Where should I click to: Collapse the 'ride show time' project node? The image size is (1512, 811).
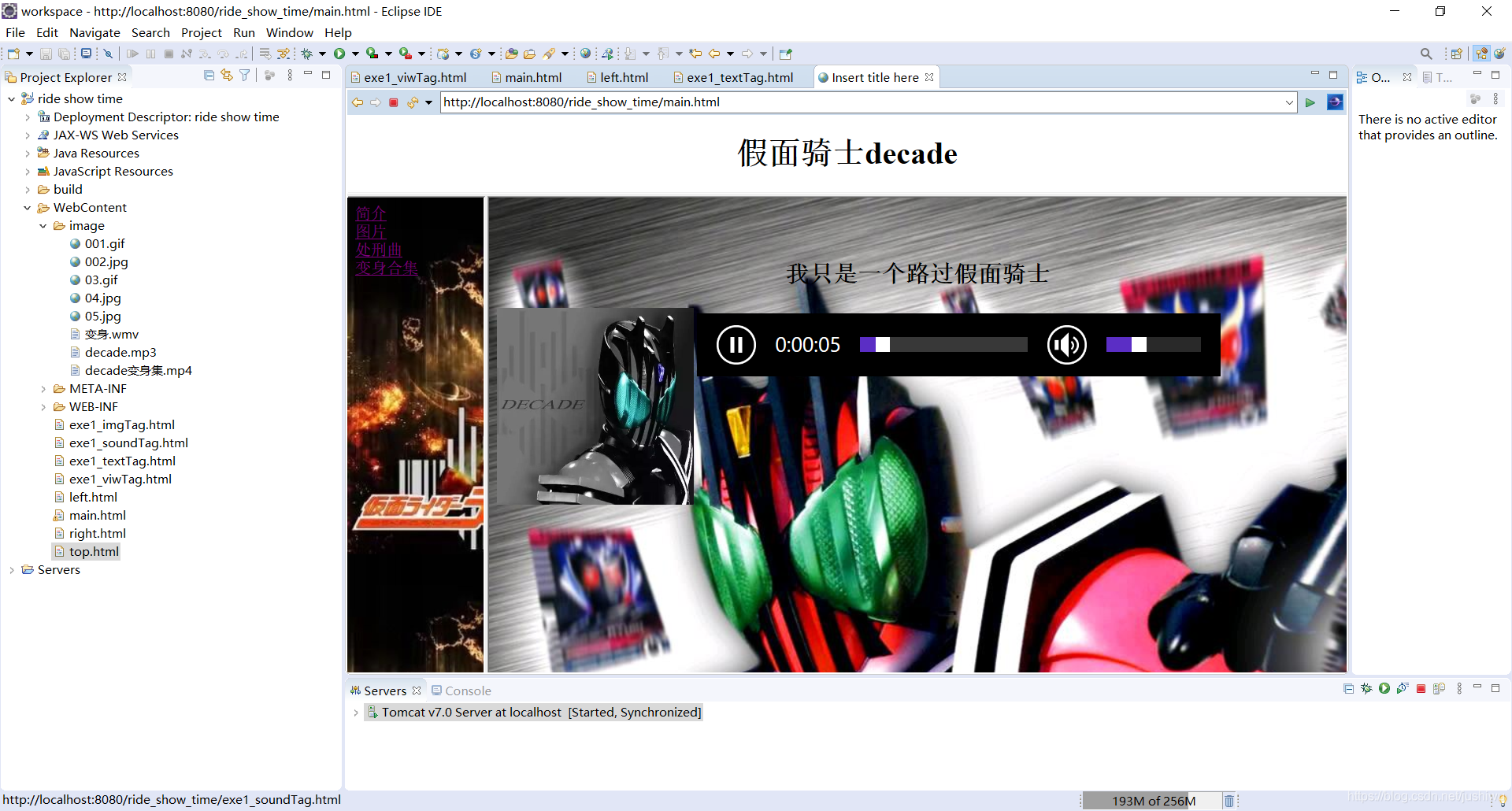(x=11, y=99)
